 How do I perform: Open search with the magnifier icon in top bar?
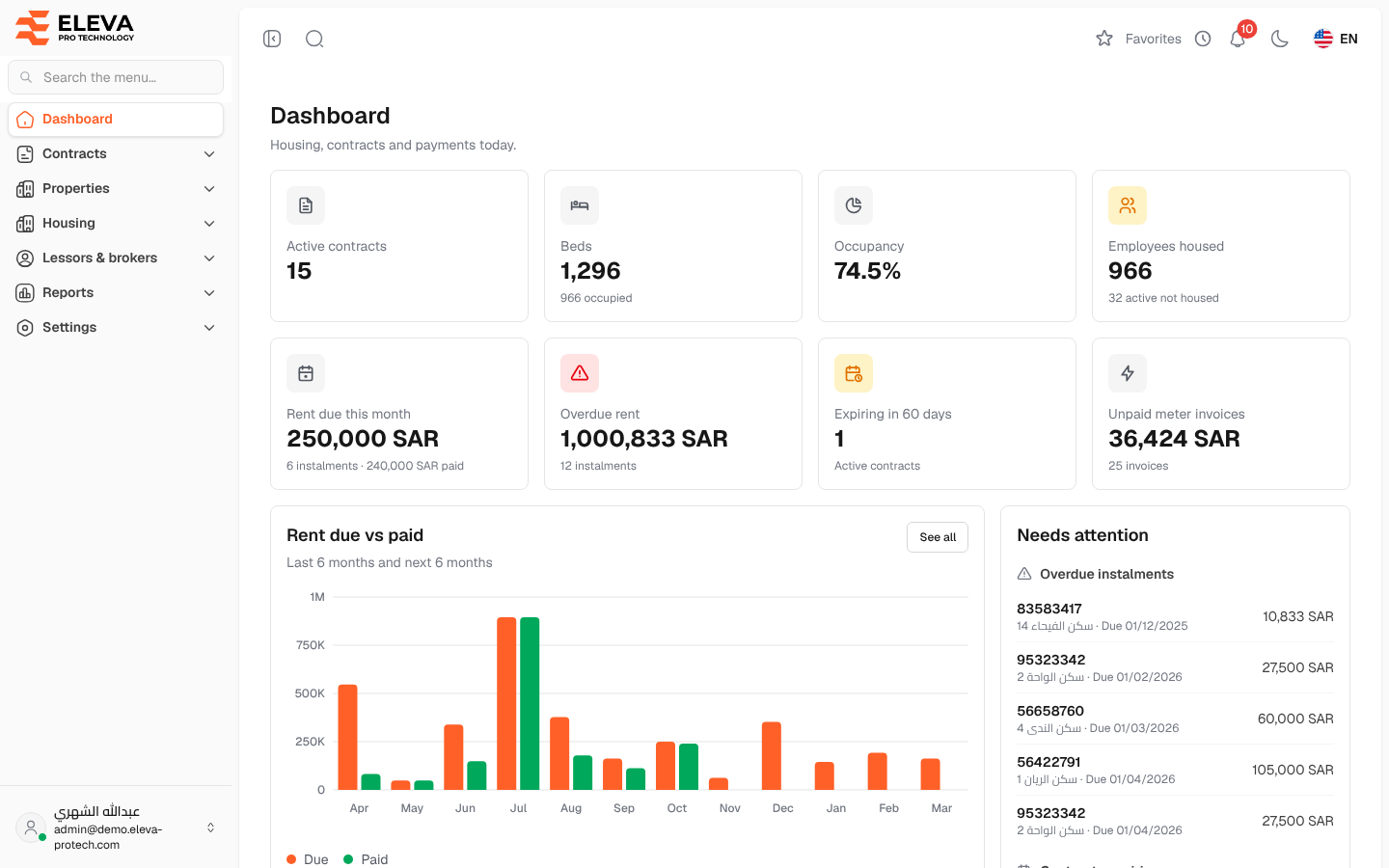pyautogui.click(x=314, y=39)
